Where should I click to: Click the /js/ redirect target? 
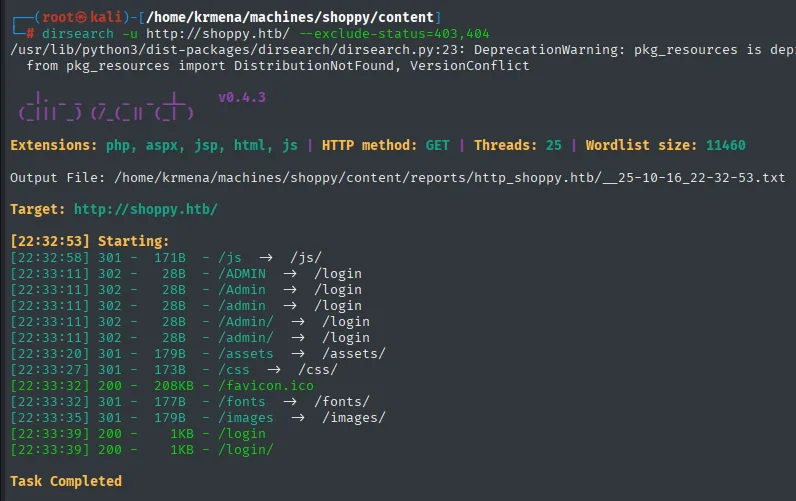pos(306,258)
